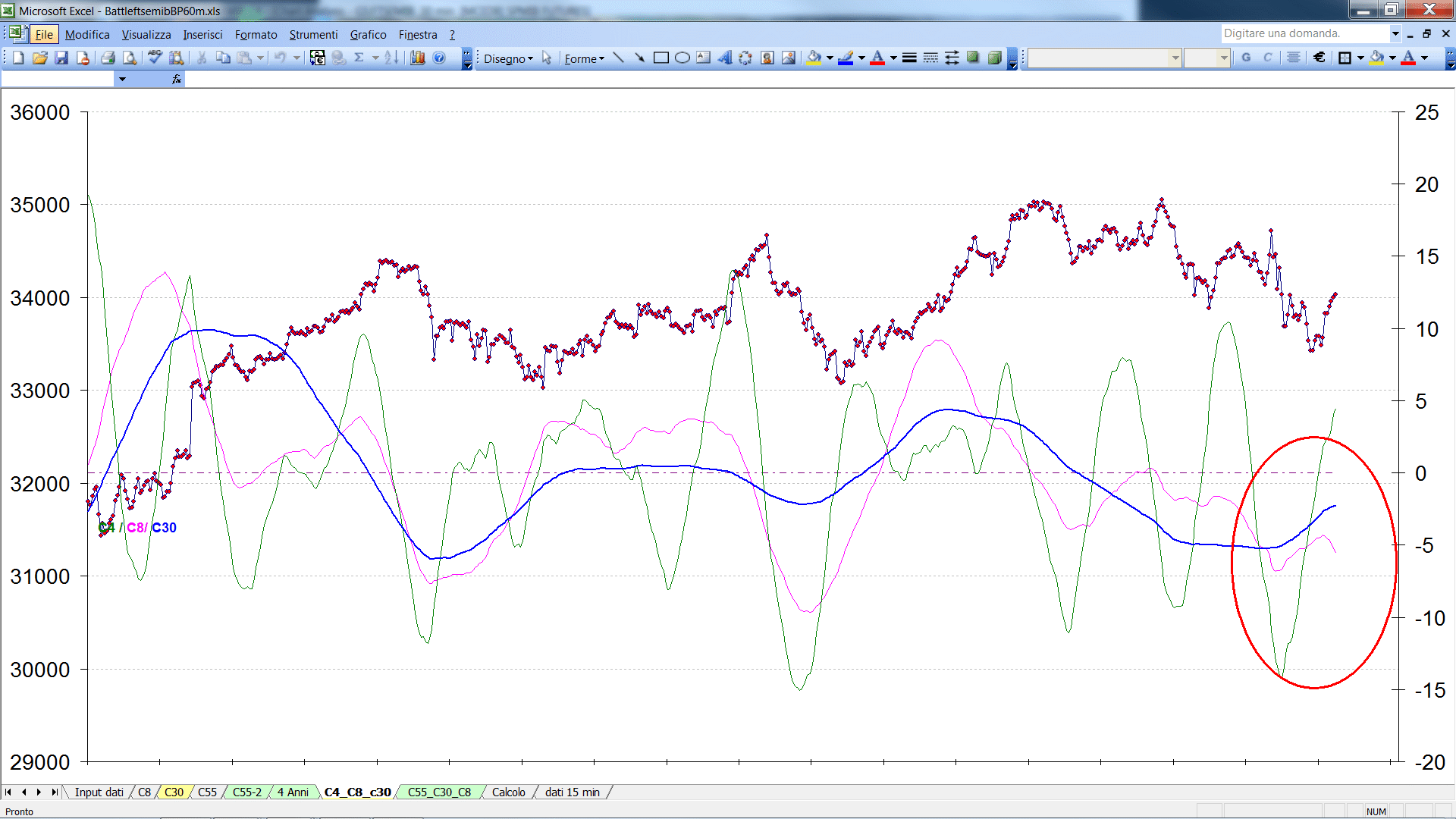
Task: Select the Arrow drawing tool
Action: pos(639,58)
